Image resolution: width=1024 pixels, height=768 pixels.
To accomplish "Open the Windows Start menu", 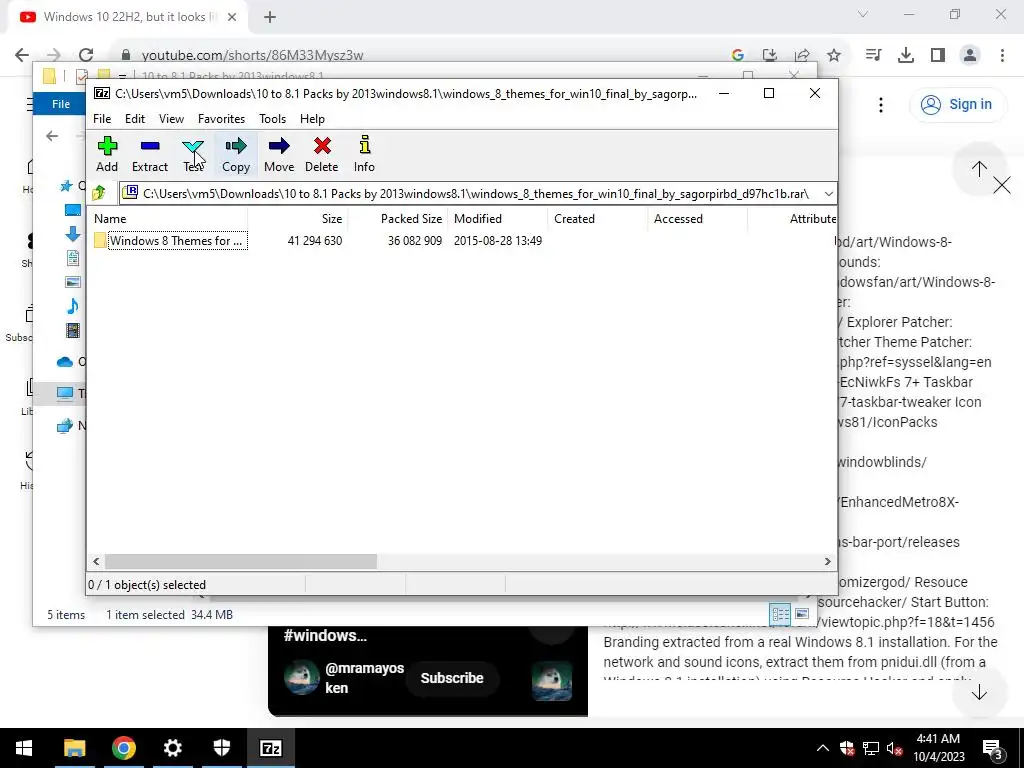I will (25, 748).
